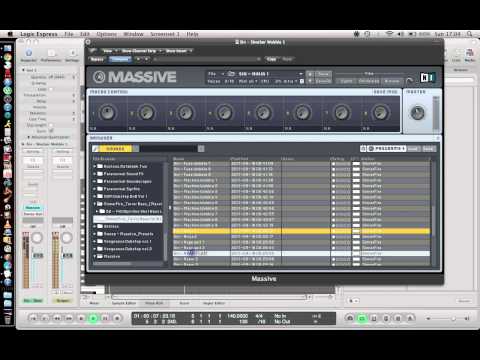Open the Massive preset name dropdown arrow
Viewport: 480px width, 360px height.
tap(301, 74)
